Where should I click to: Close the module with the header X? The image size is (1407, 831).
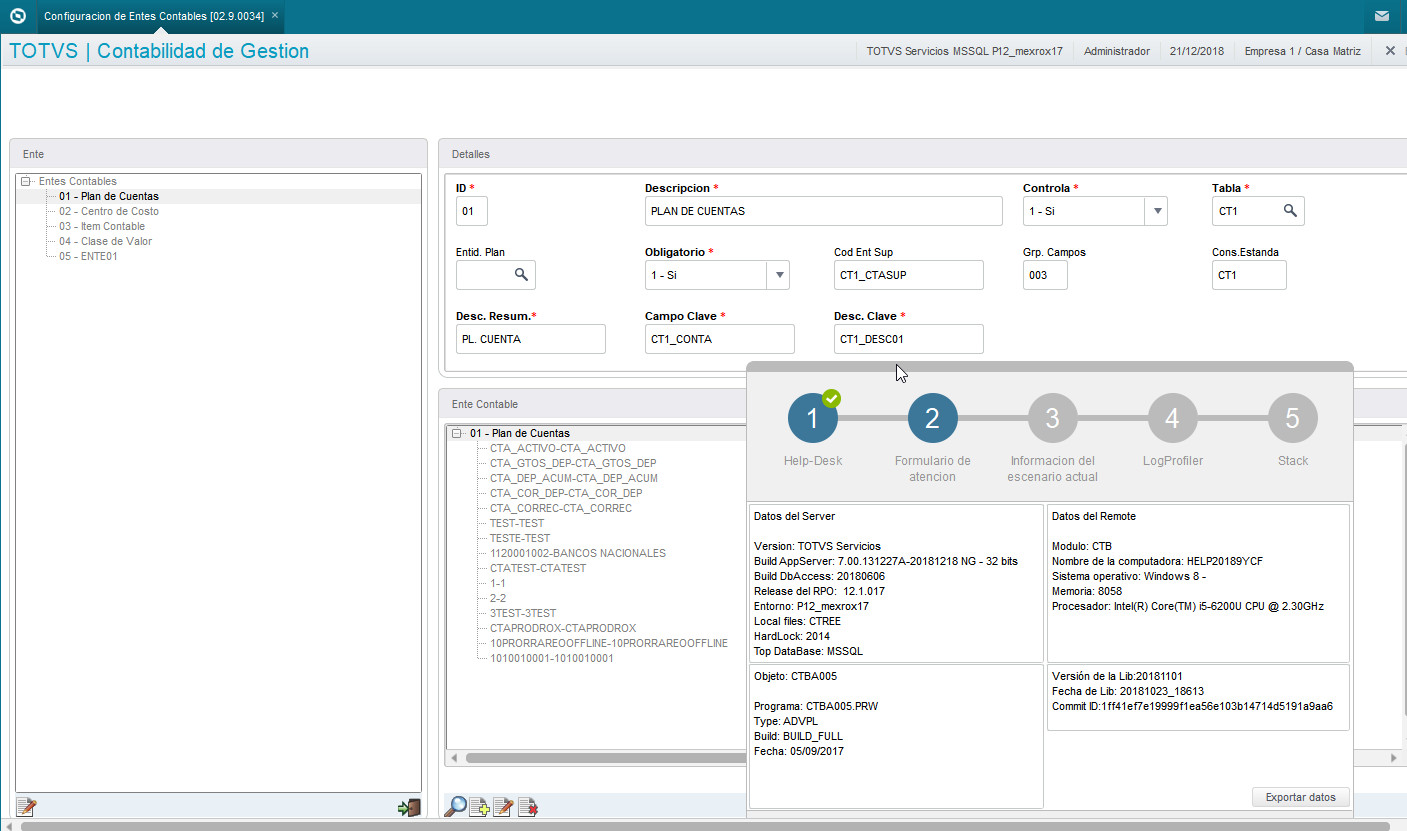[1390, 50]
